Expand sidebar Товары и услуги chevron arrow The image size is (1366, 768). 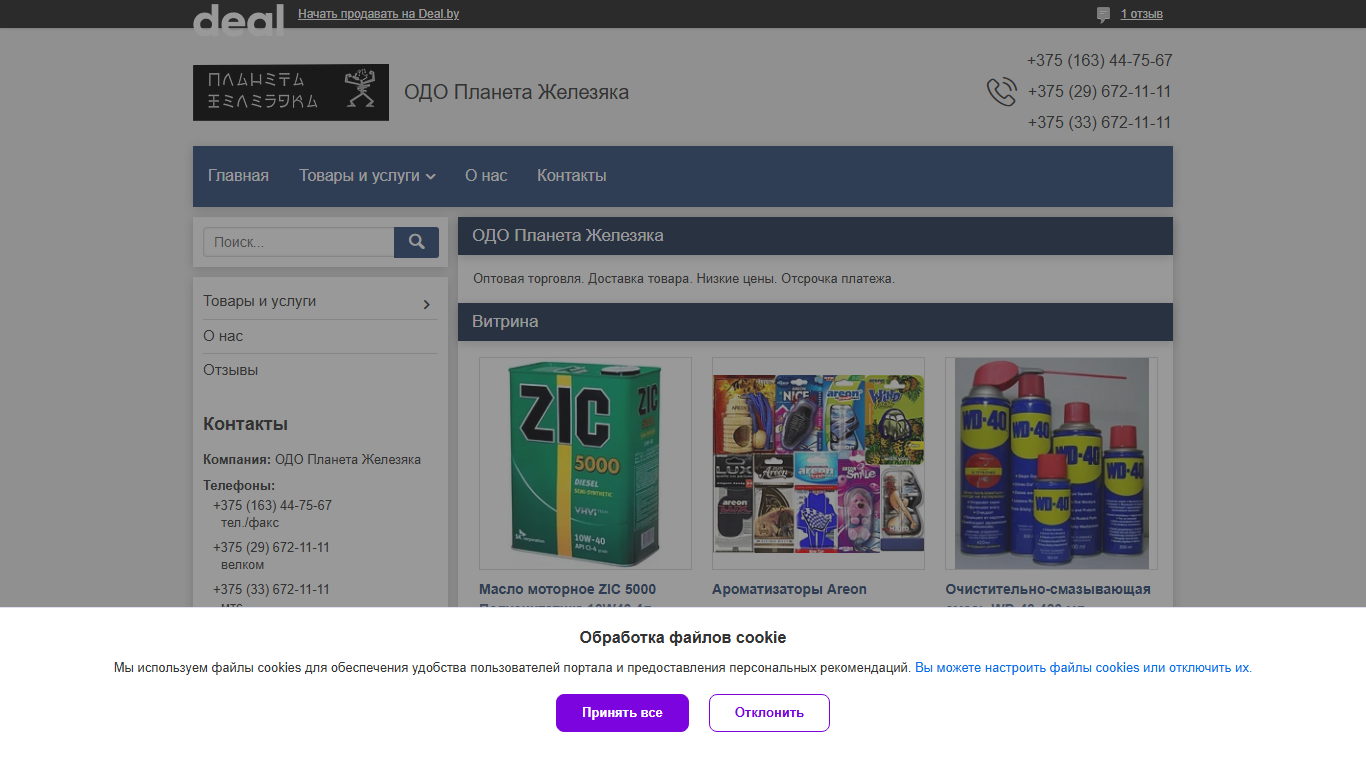pyautogui.click(x=427, y=304)
